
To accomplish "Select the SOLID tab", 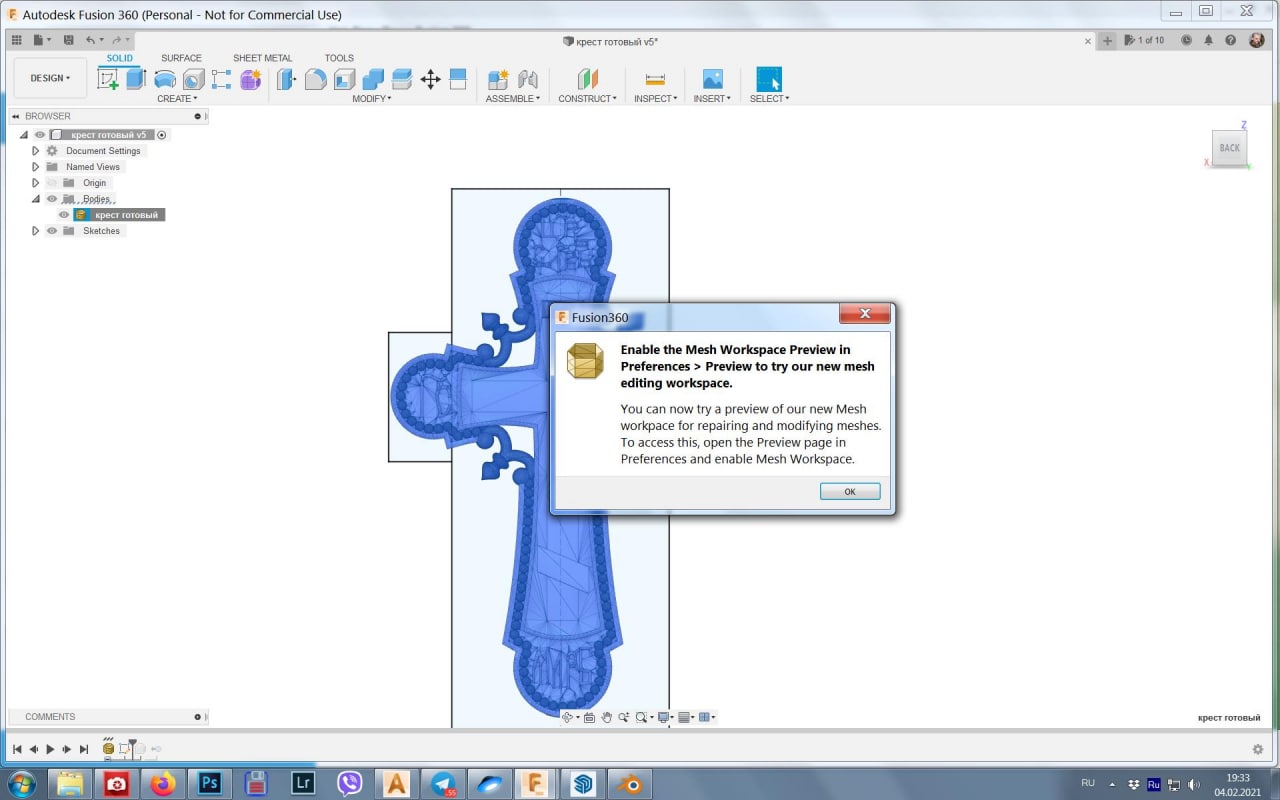I will 119,58.
